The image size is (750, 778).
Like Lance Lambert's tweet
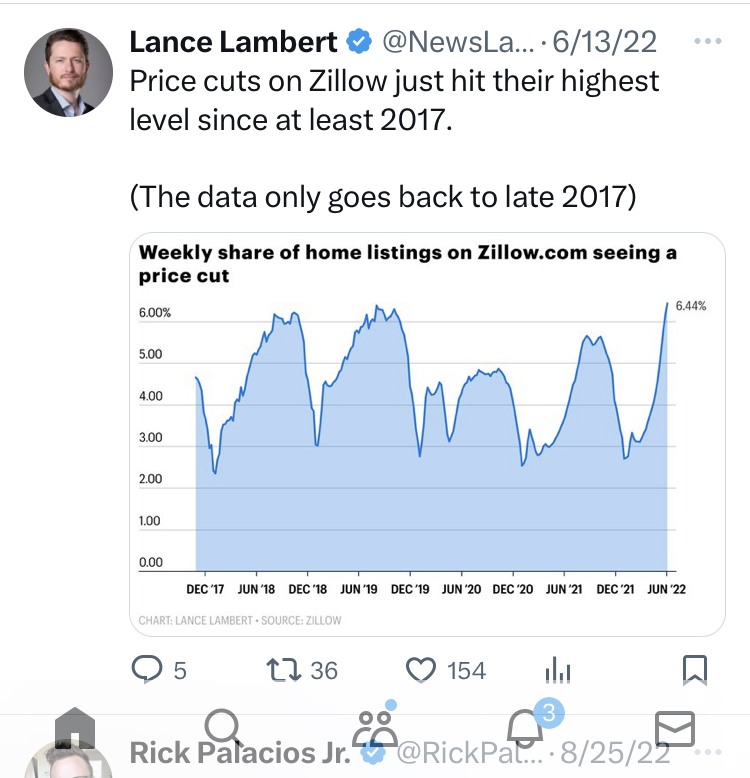[x=421, y=669]
